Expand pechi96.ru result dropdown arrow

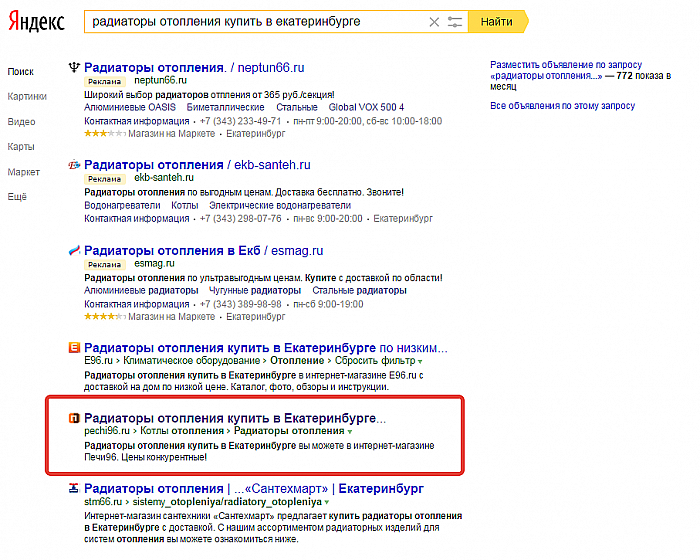350,432
